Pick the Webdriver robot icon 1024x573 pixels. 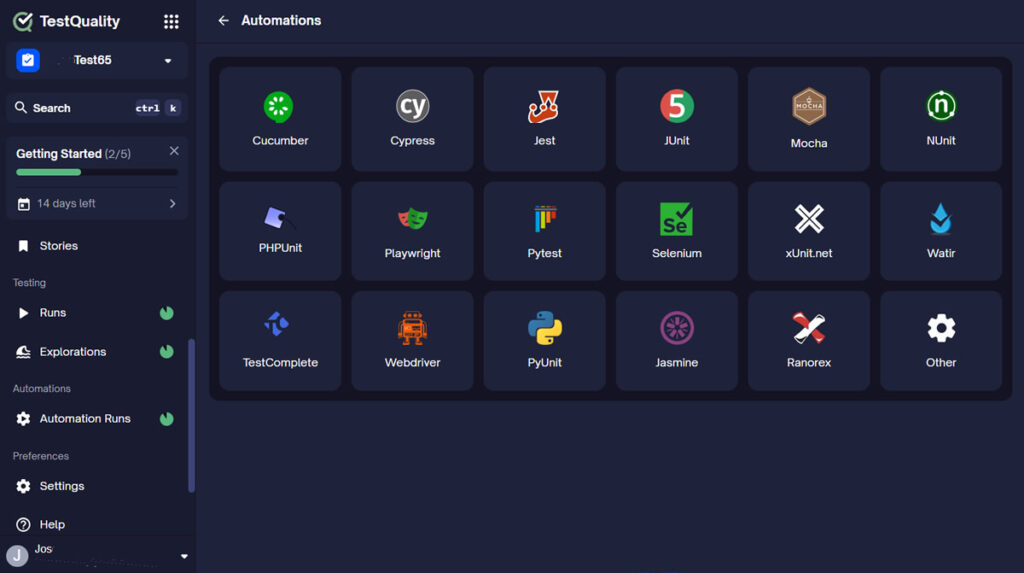coord(412,328)
